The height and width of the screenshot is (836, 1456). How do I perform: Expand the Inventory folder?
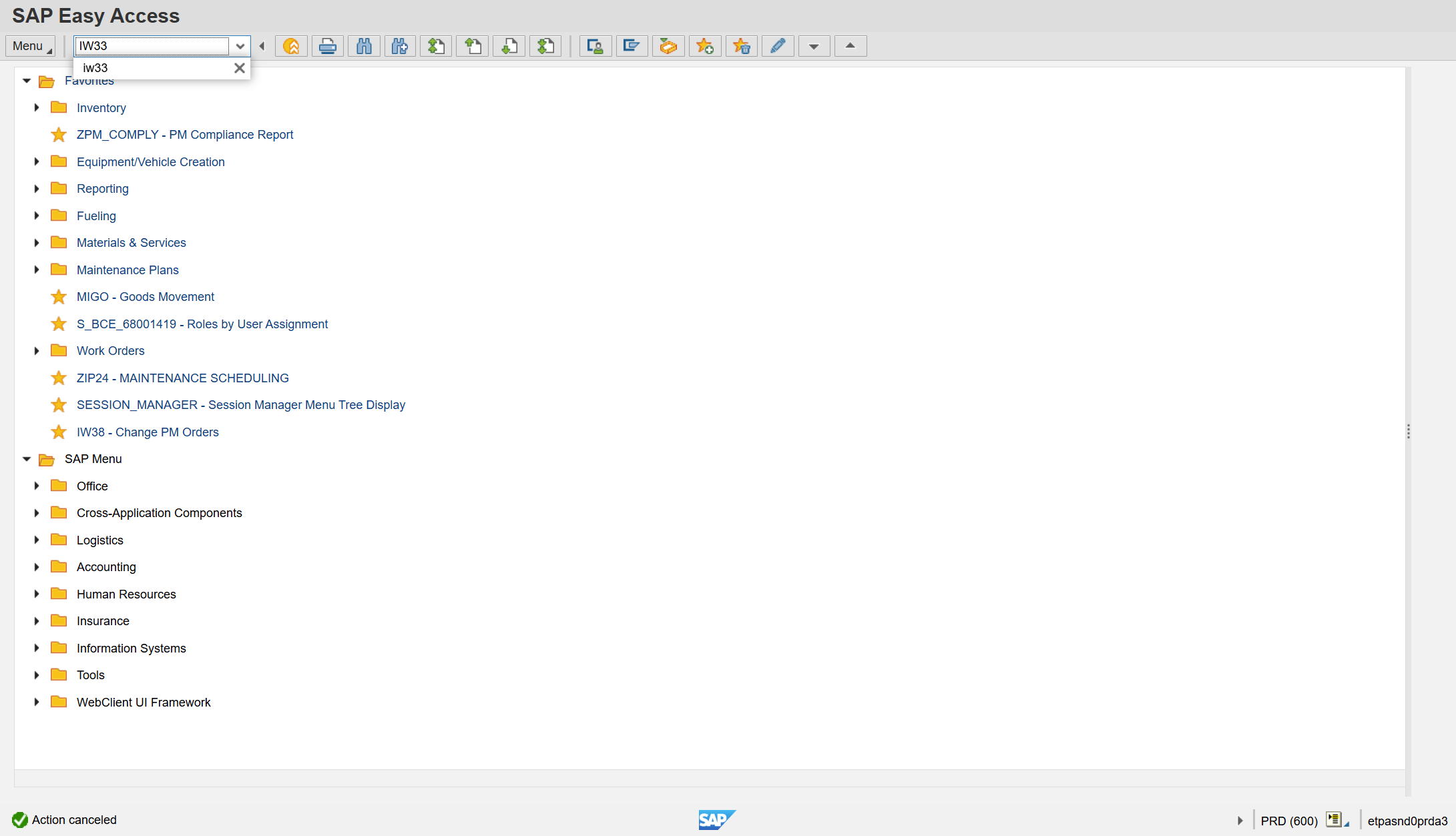tap(37, 107)
